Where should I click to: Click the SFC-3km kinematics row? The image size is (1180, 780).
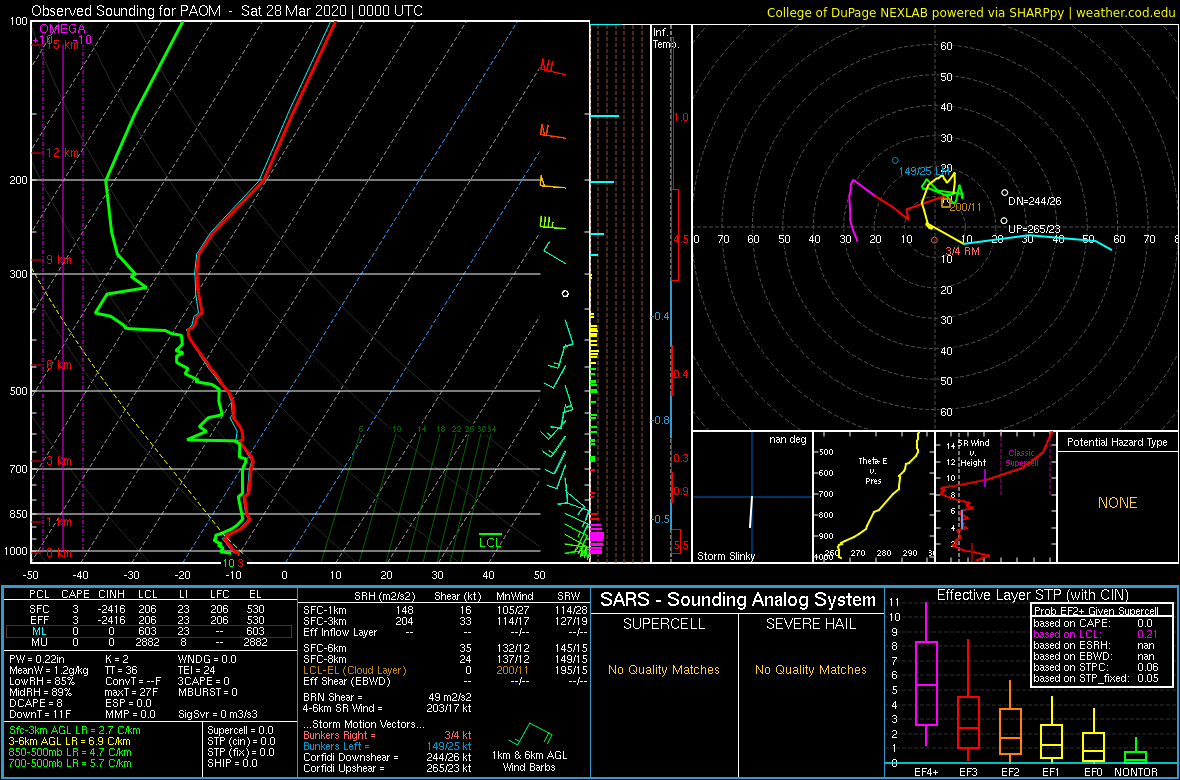(x=445, y=620)
